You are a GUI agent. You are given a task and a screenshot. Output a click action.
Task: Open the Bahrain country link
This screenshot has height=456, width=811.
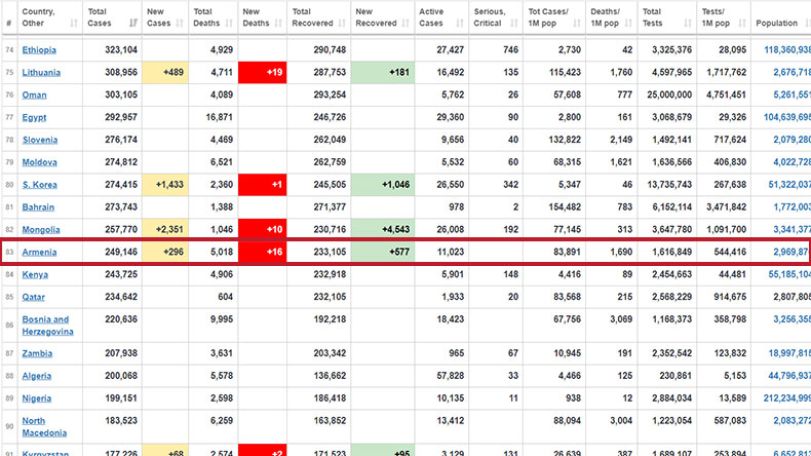tap(38, 207)
